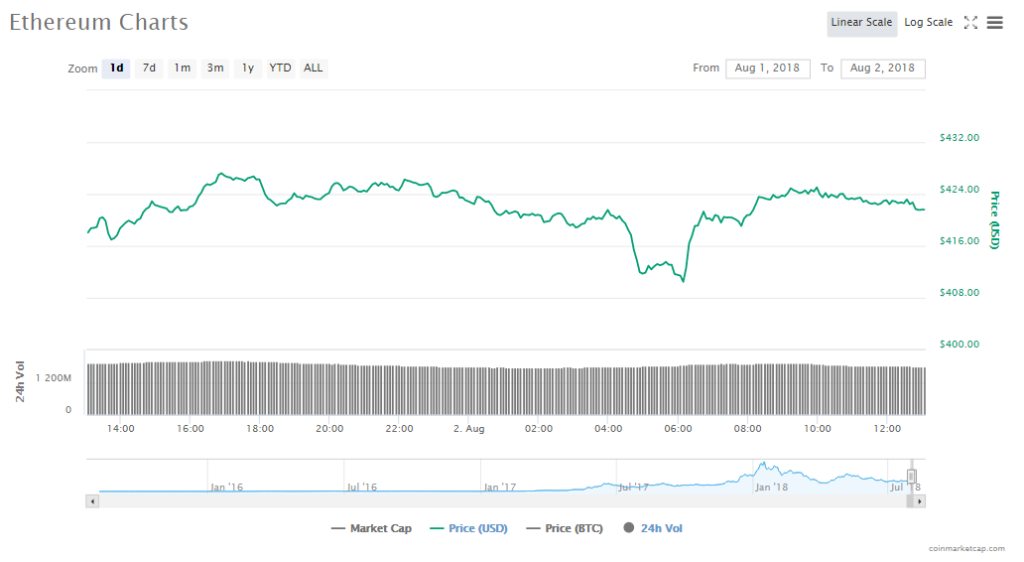Select the 7d zoom range
The image size is (1024, 562).
pos(149,68)
